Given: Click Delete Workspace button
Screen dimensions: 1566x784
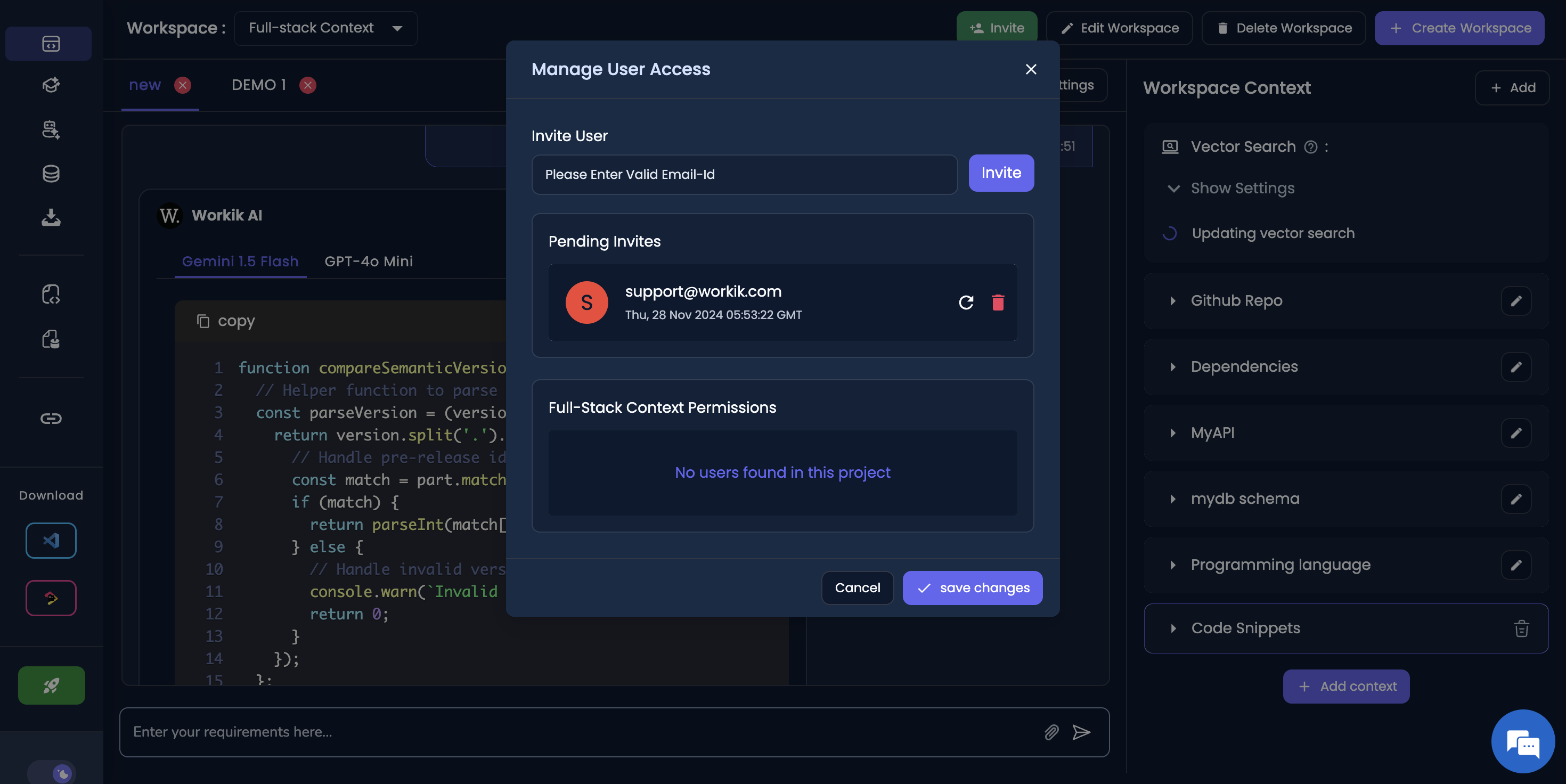Looking at the screenshot, I should pos(1284,28).
